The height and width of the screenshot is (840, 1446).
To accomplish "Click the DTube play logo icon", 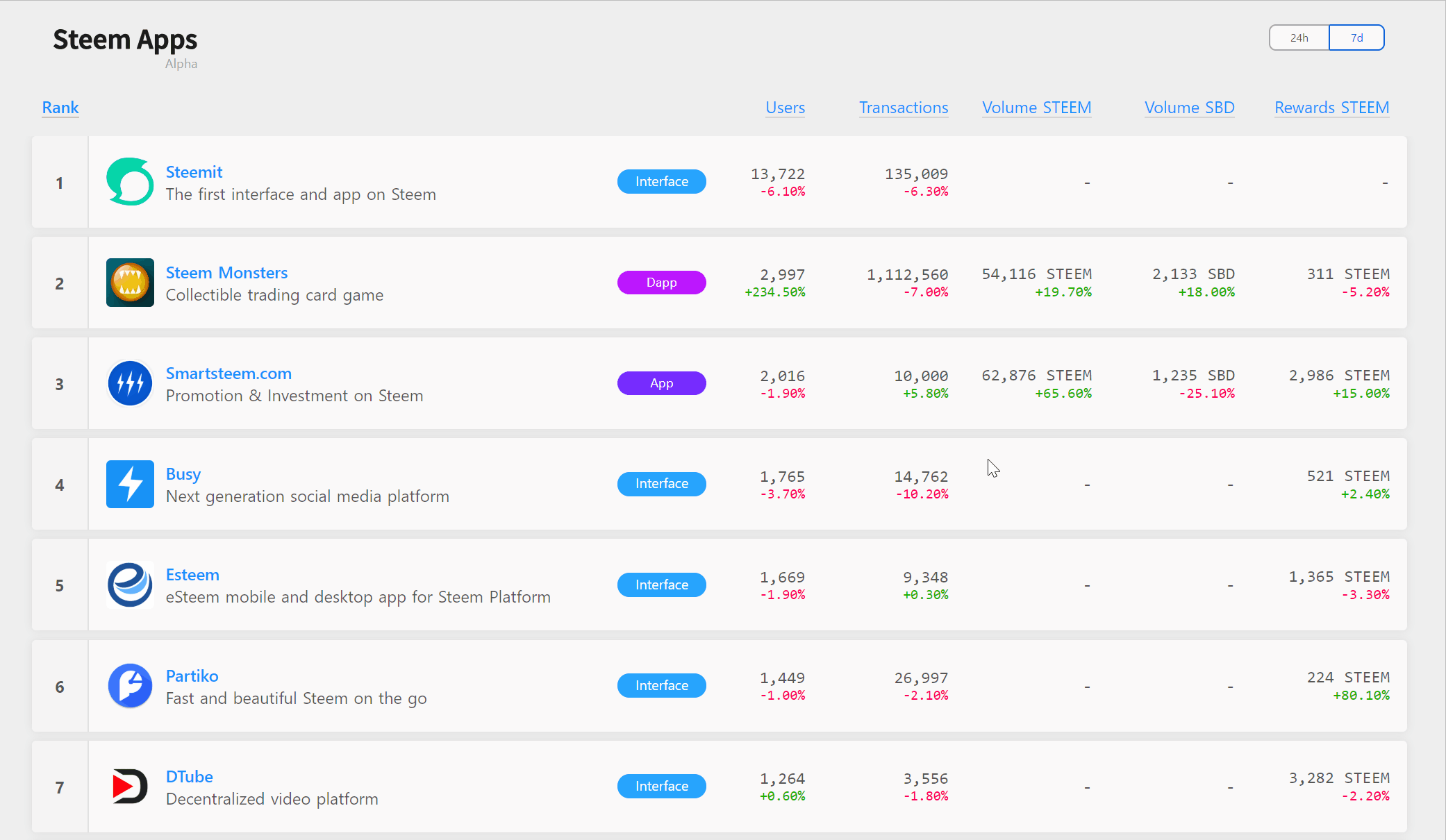I will pyautogui.click(x=130, y=786).
